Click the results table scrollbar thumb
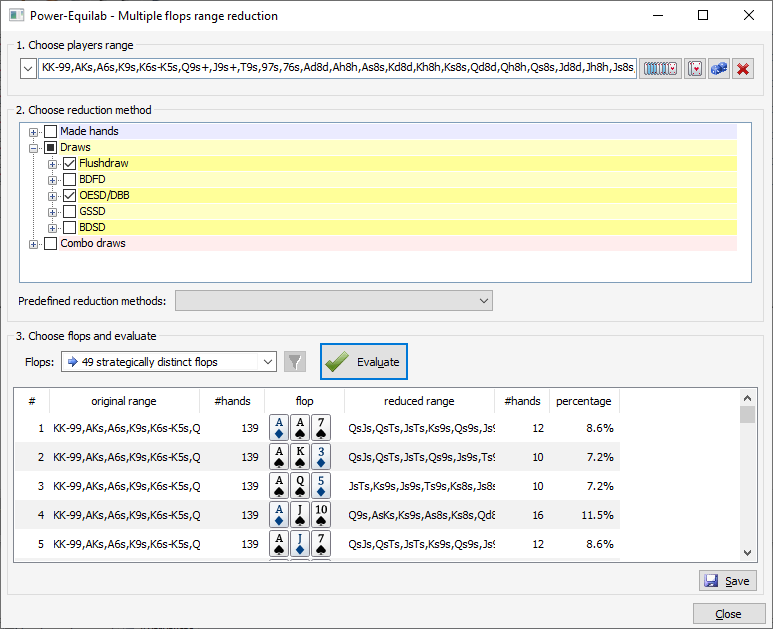This screenshot has width=773, height=629. [747, 414]
